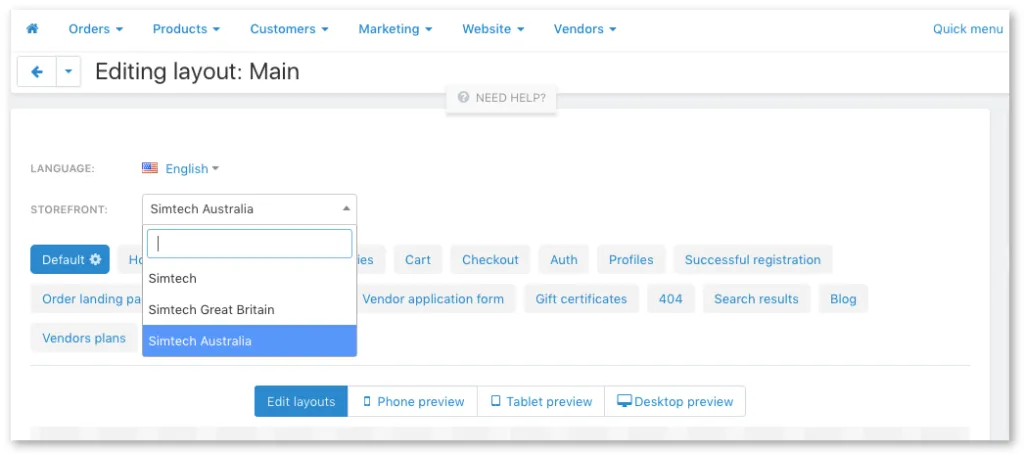This screenshot has height=454, width=1024.
Task: Expand the English language dropdown
Action: coord(192,169)
